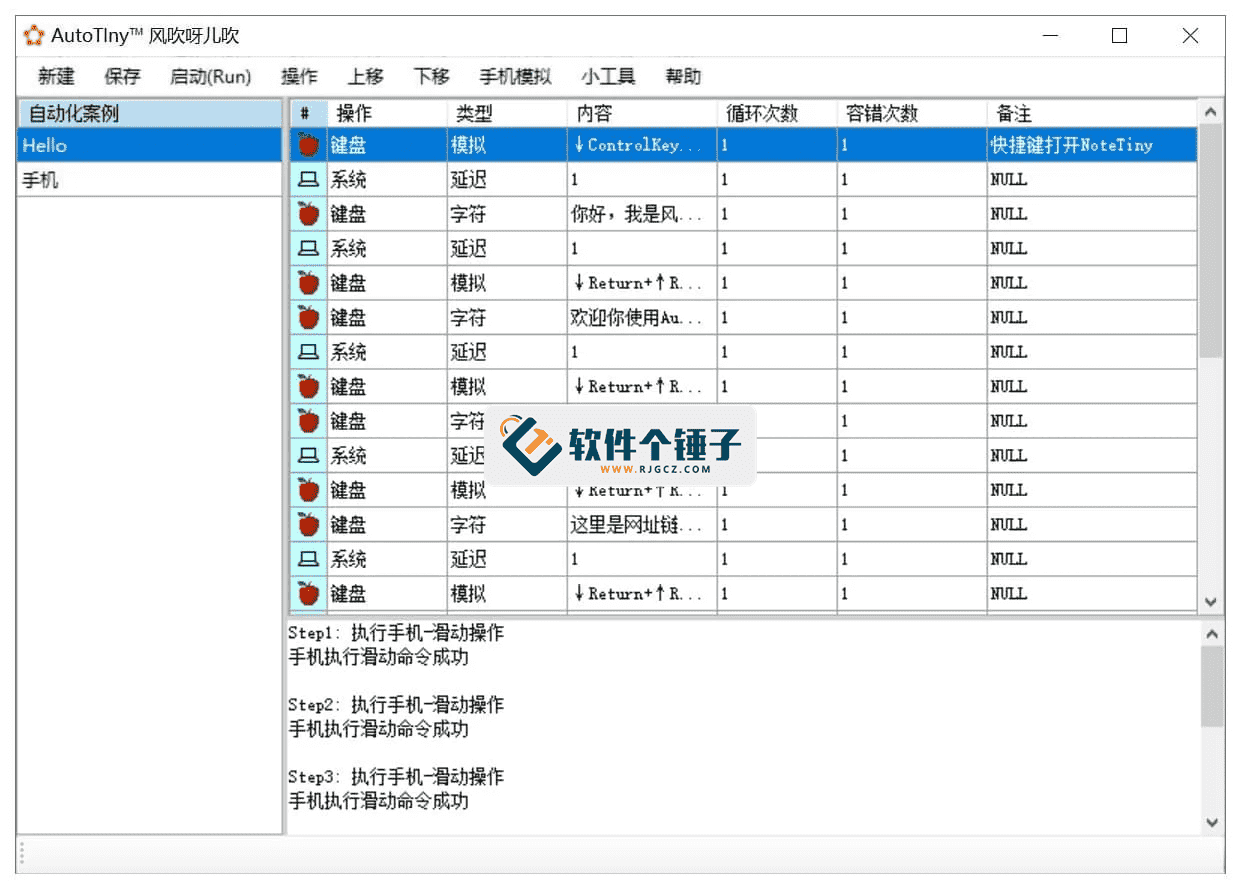The image size is (1242, 891).
Task: Open the 小工具 menu
Action: (x=607, y=76)
